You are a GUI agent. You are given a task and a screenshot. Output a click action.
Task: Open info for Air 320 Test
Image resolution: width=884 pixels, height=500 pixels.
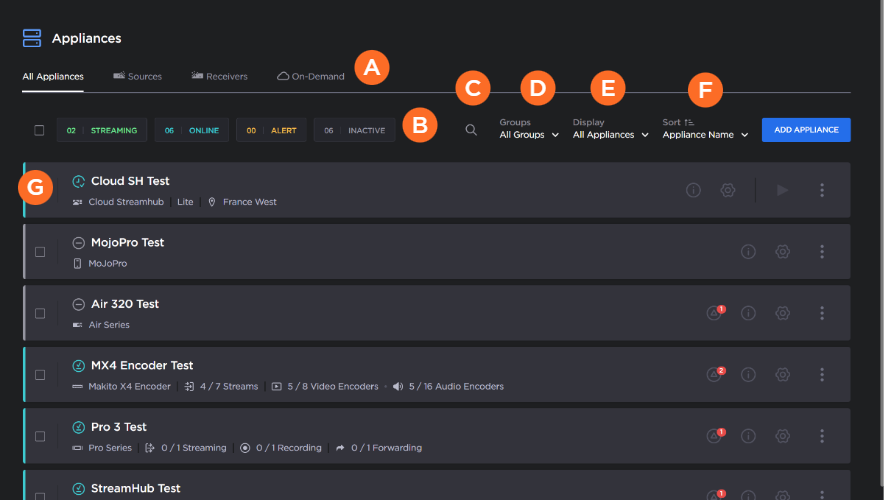point(748,313)
